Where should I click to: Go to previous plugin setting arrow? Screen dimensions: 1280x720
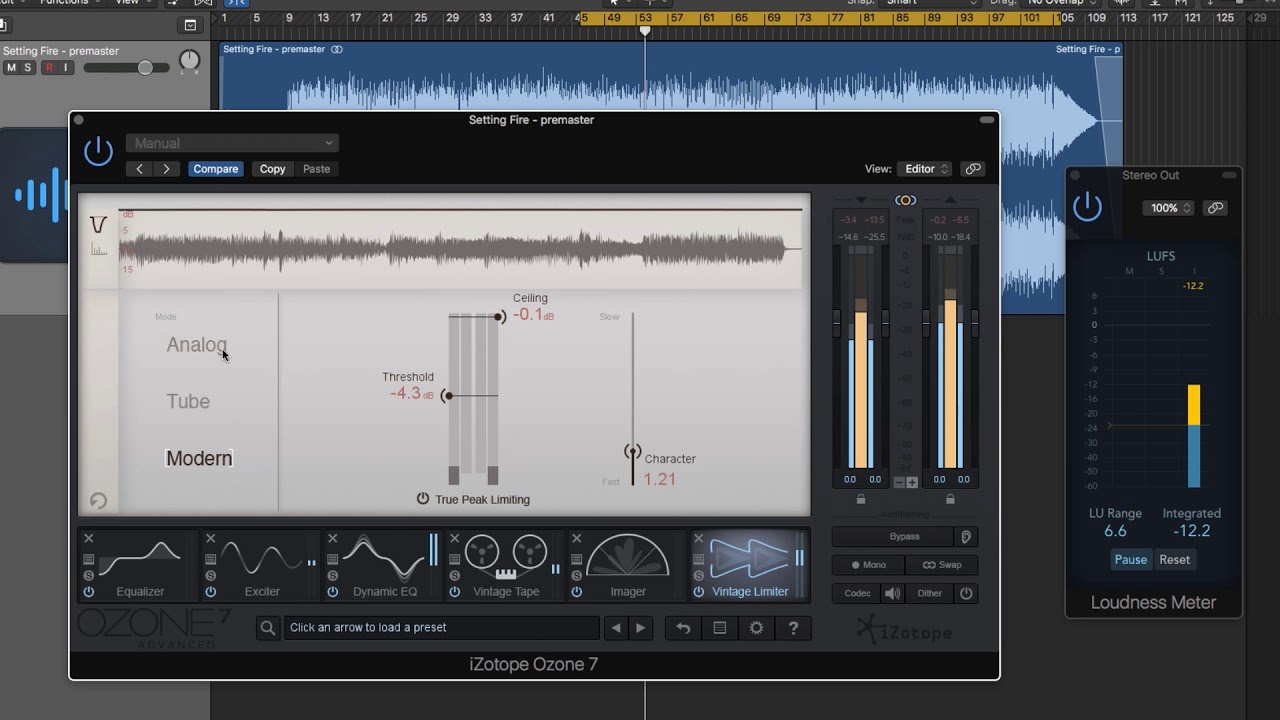[x=140, y=169]
